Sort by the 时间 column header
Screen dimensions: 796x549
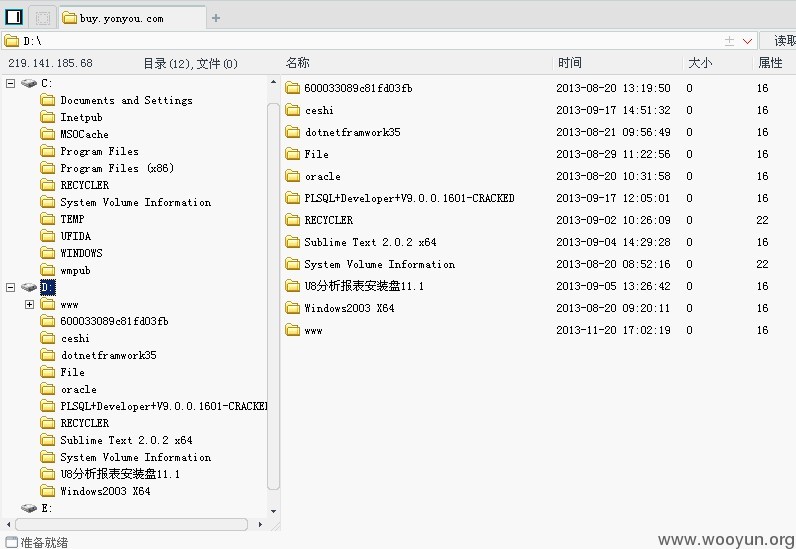coord(570,63)
